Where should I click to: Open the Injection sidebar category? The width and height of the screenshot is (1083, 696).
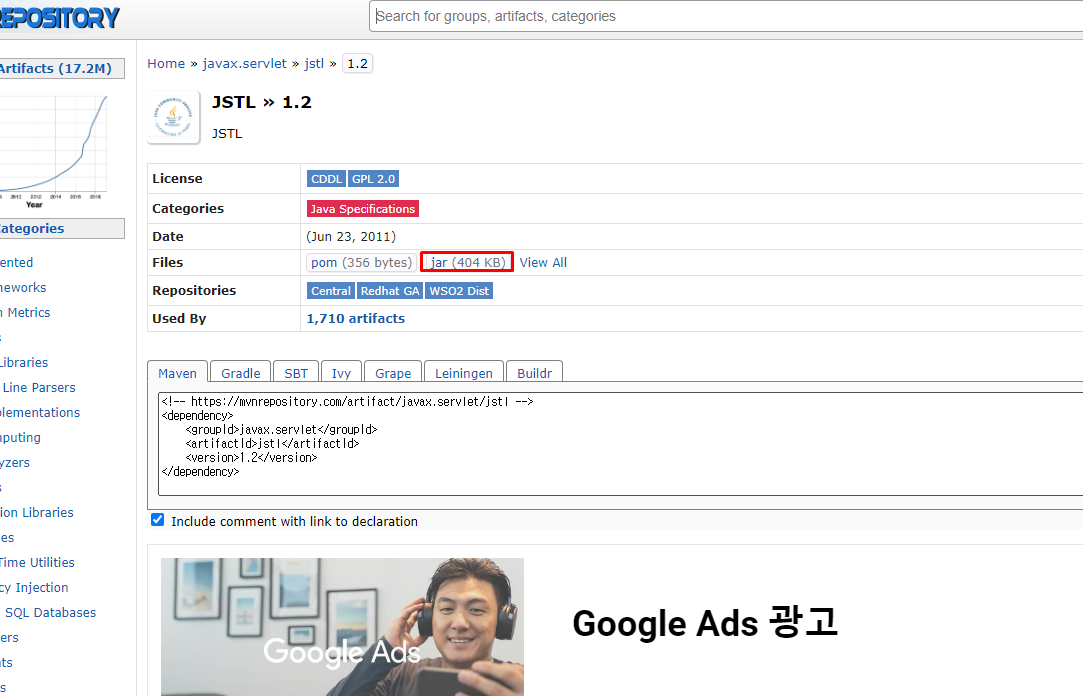(x=35, y=587)
